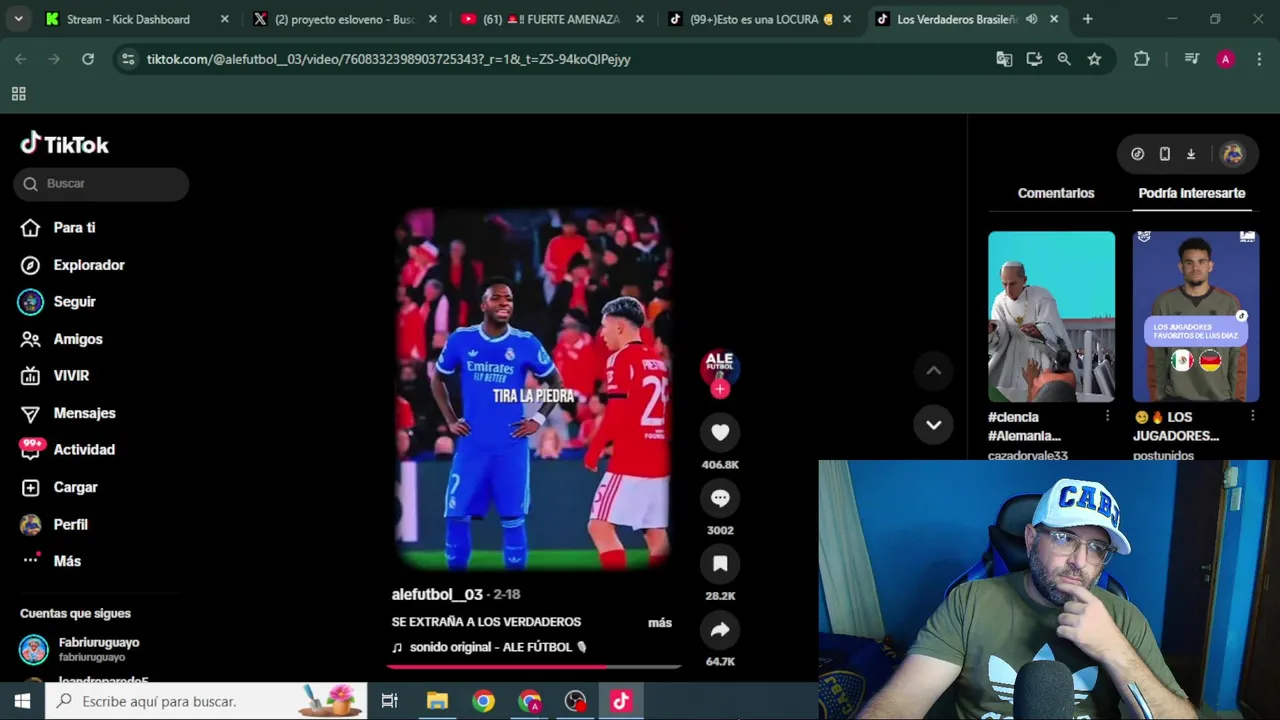Seek on the video progress bar
Image resolution: width=1280 pixels, height=720 pixels.
(534, 666)
